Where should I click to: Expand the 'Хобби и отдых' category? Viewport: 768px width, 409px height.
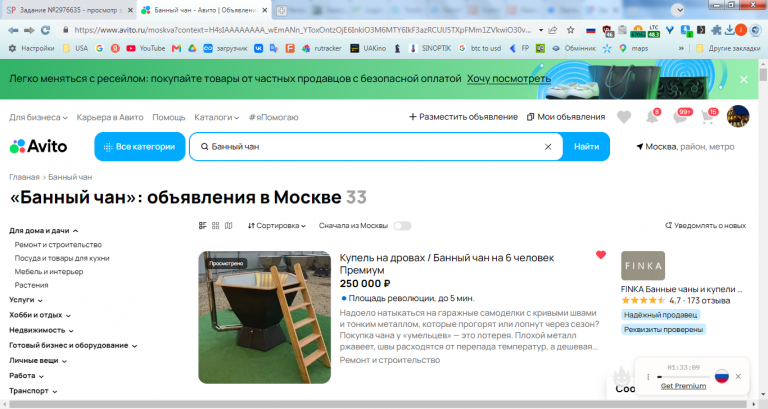[x=40, y=315]
